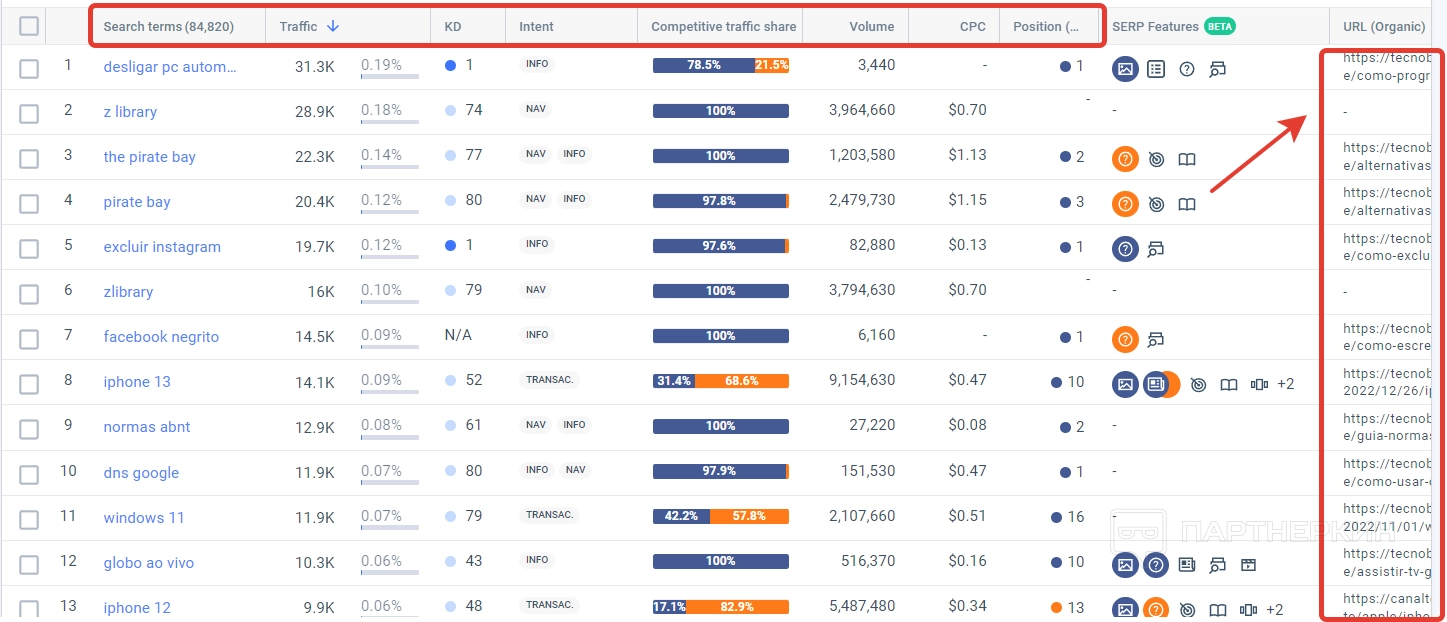1447x622 pixels.
Task: Click the blue question icon for excluir instagram
Action: point(1125,249)
